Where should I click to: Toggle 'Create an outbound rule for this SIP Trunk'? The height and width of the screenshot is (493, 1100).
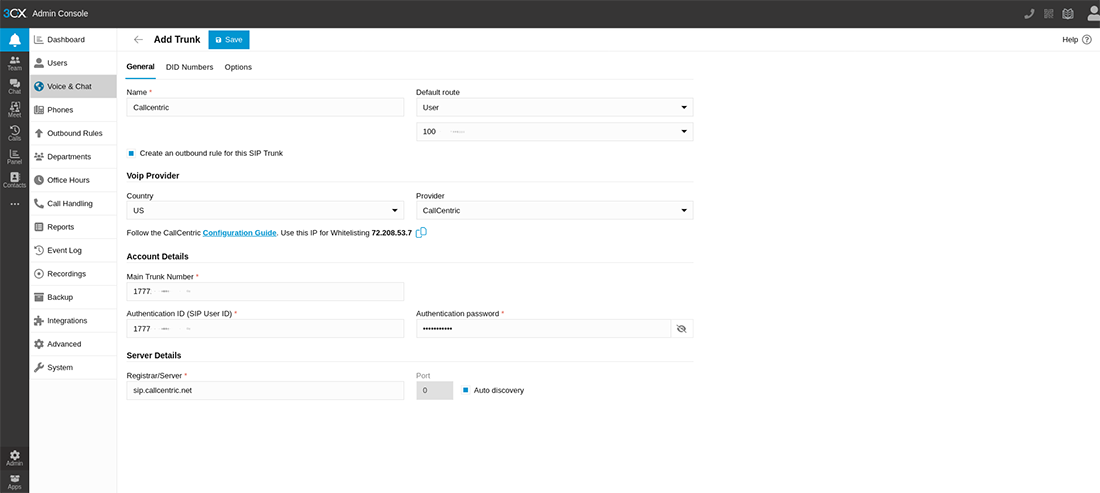pos(131,153)
